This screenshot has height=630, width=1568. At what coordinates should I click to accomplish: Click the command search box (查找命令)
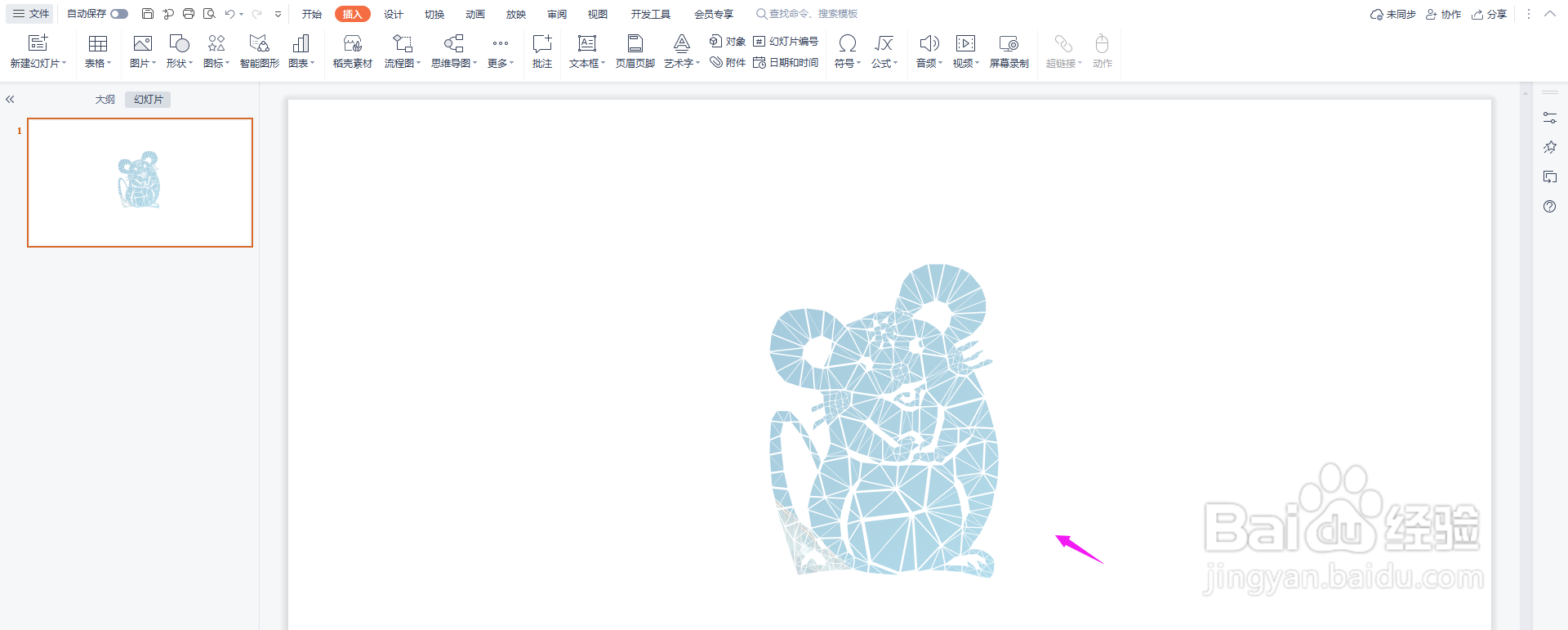(x=808, y=14)
